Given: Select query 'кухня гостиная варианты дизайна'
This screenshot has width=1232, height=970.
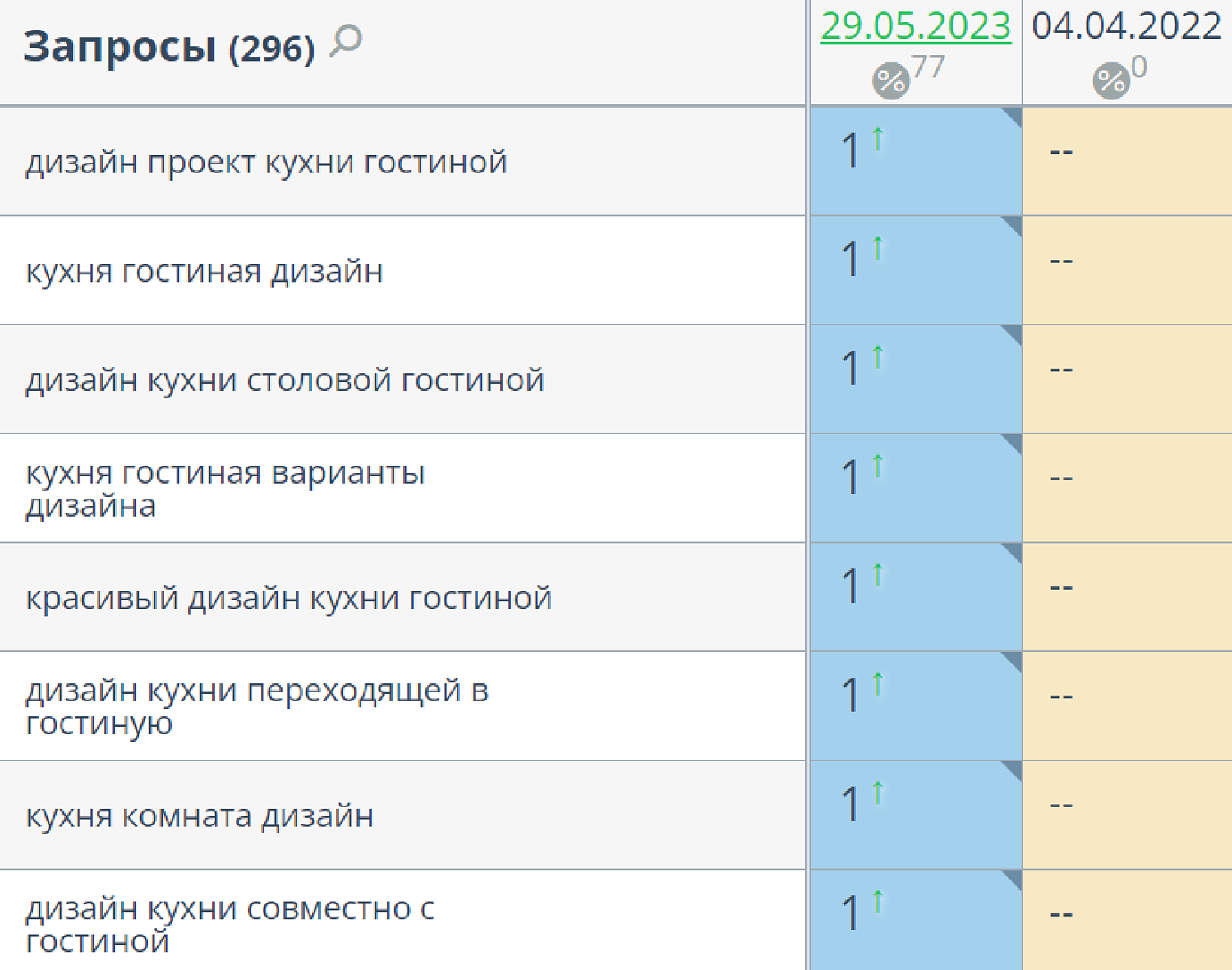Looking at the screenshot, I should click(x=225, y=489).
